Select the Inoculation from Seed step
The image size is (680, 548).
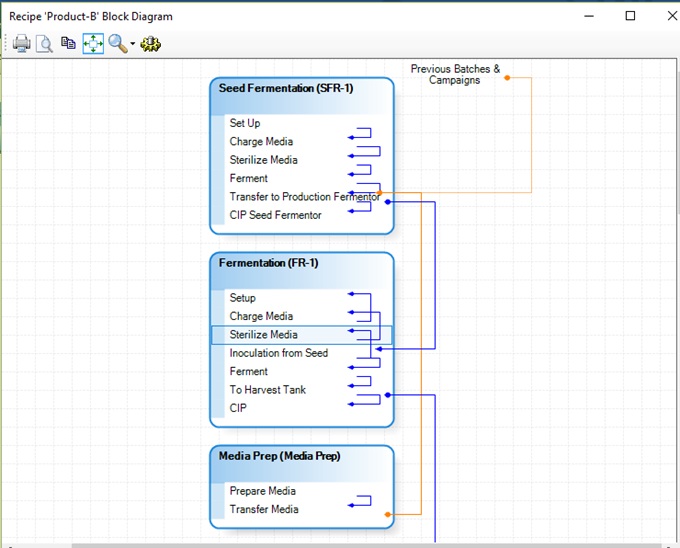point(279,353)
